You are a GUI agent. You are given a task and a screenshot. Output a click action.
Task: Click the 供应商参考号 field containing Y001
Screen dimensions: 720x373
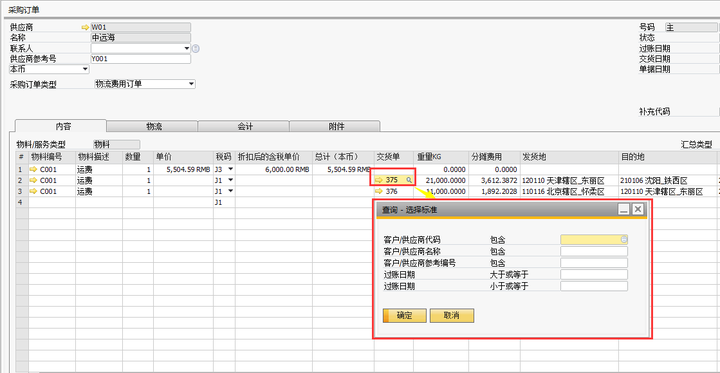(141, 59)
